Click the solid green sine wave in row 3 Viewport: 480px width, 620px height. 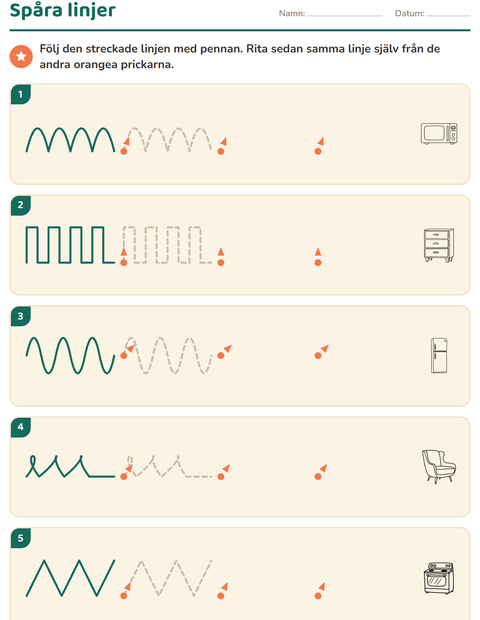70,355
